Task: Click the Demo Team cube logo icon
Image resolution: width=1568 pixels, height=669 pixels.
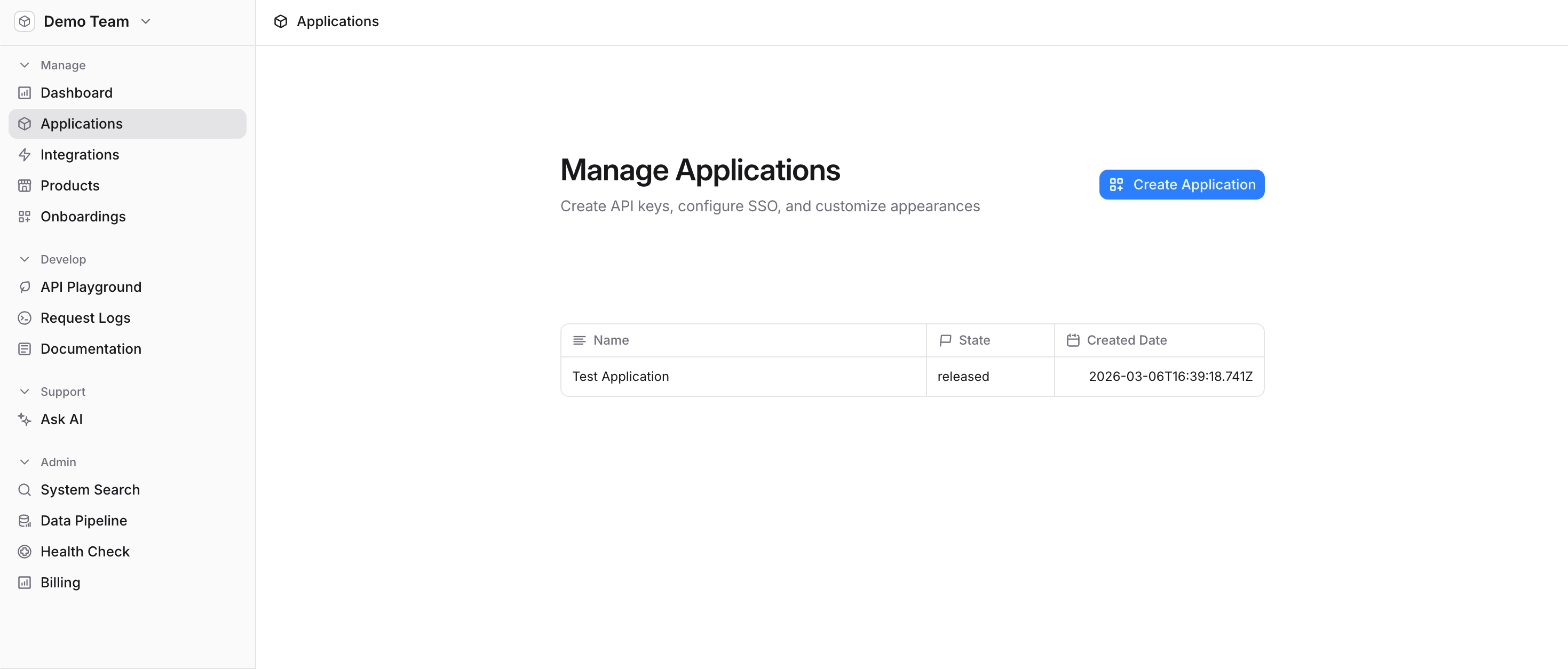Action: 25,21
